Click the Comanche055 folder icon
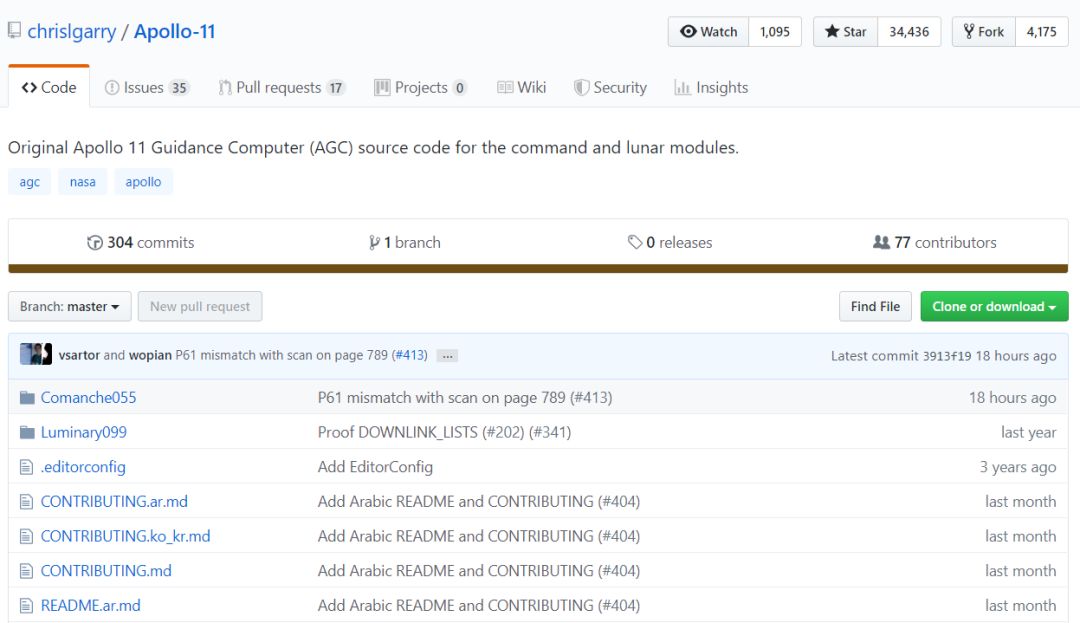 (x=27, y=398)
